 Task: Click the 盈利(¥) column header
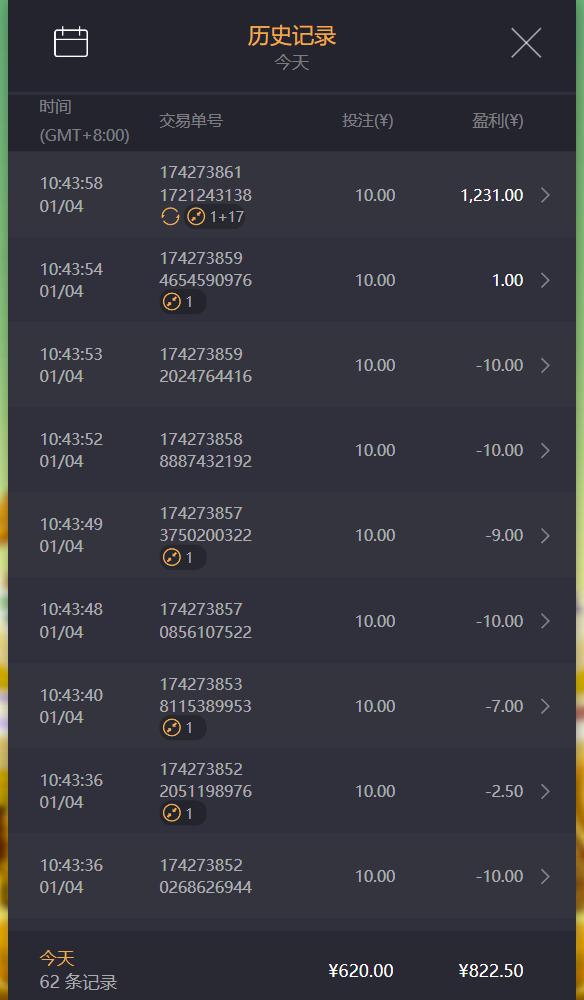pos(497,121)
